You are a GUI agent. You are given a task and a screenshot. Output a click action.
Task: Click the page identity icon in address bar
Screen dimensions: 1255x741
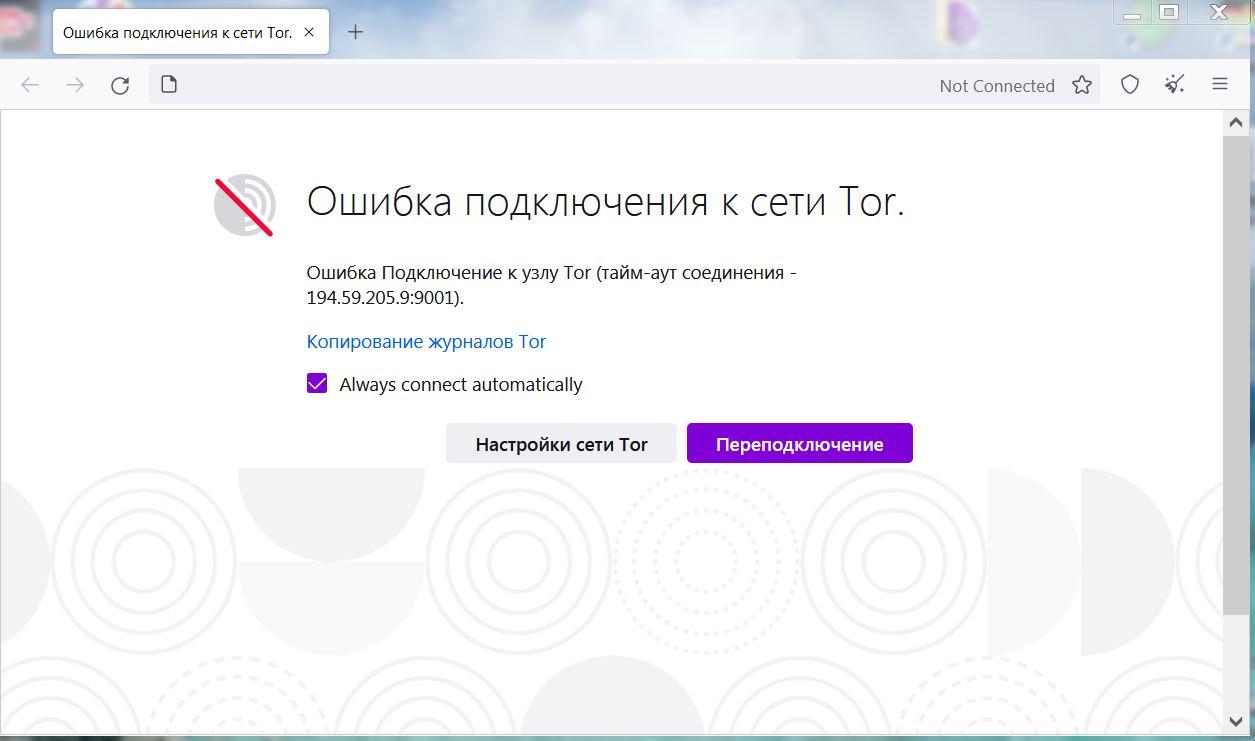click(x=169, y=85)
